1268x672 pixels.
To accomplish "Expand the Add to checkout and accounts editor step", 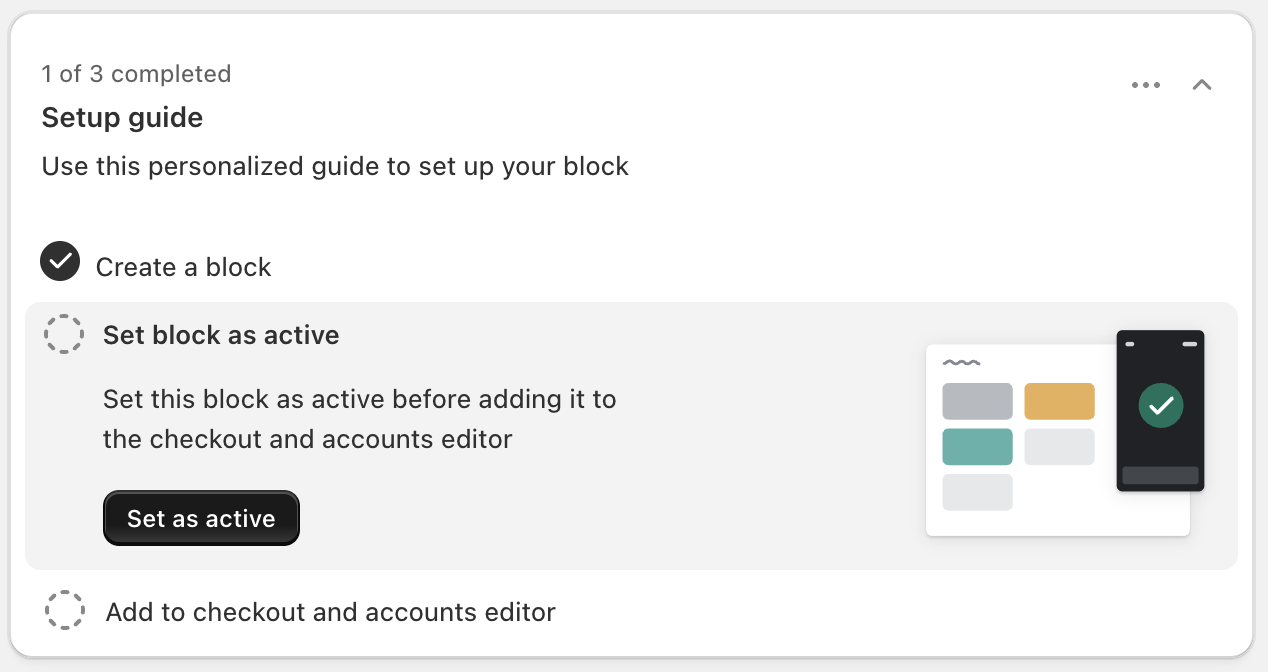I will click(x=330, y=611).
